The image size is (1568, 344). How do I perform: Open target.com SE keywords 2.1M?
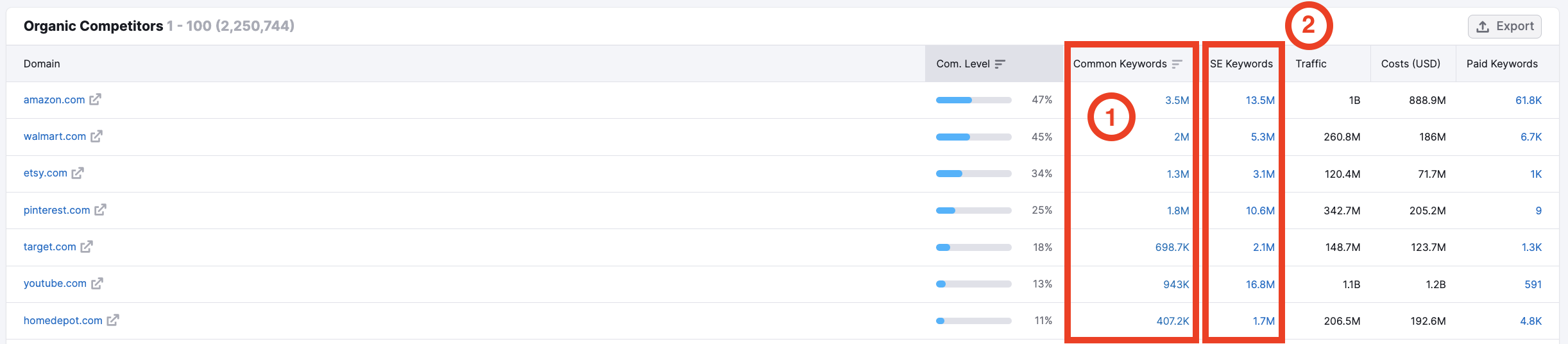point(1264,247)
